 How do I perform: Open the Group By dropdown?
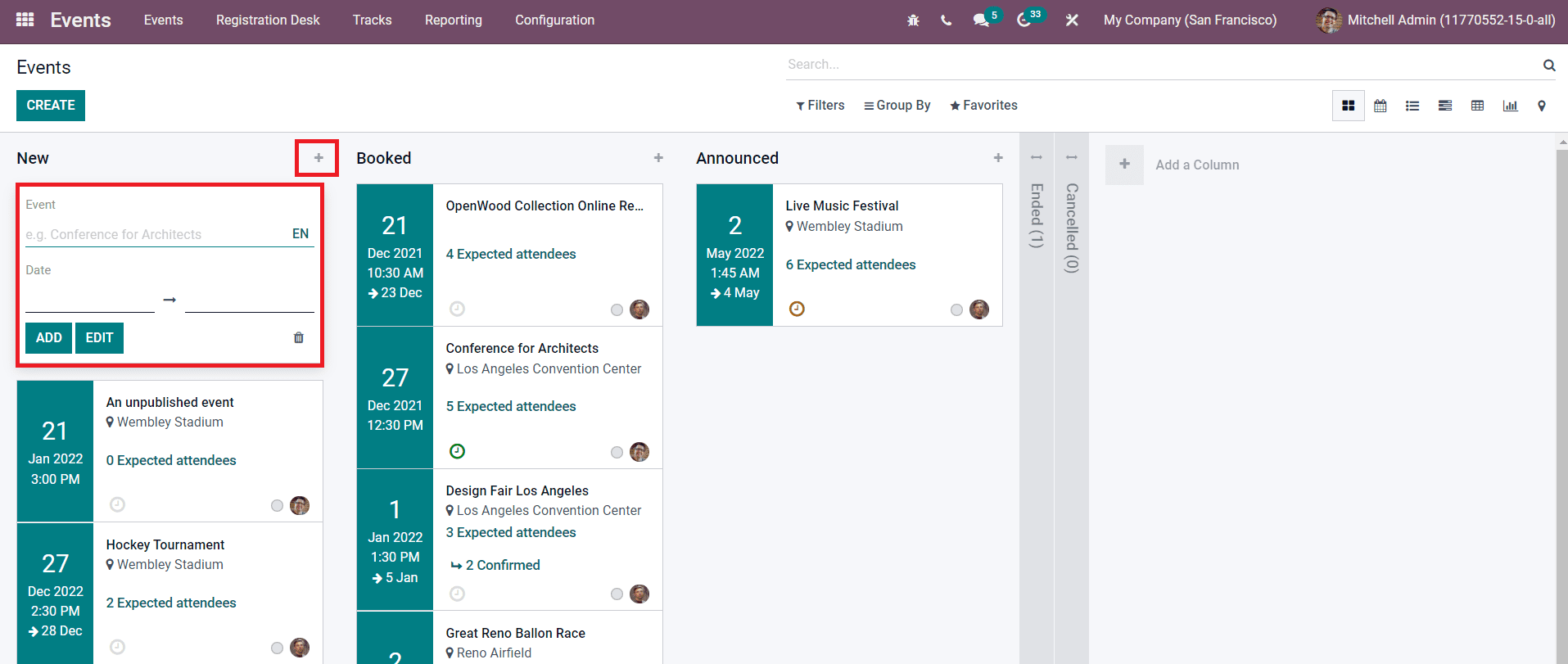[897, 106]
